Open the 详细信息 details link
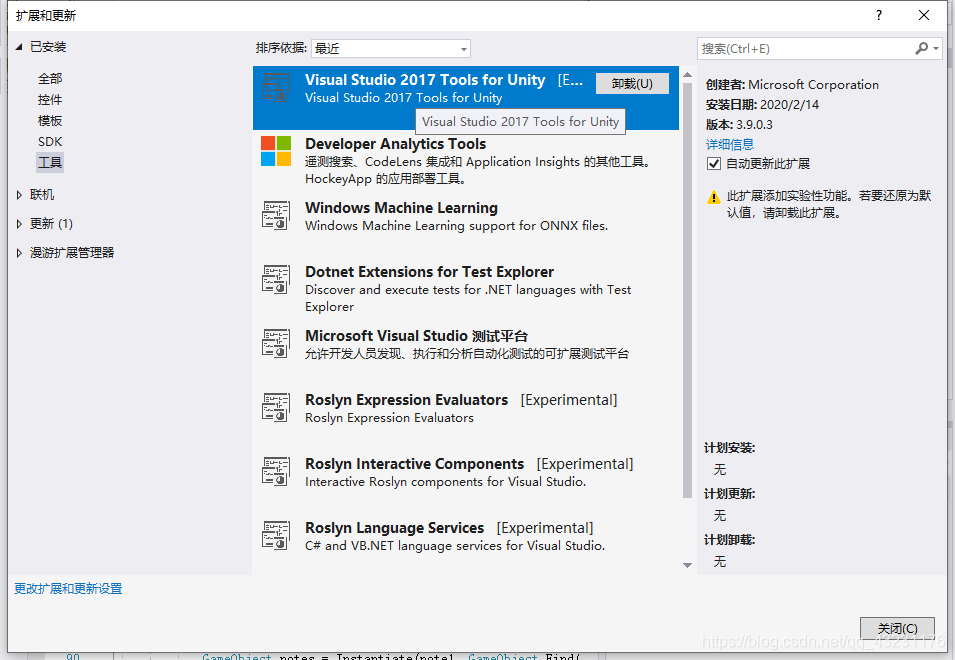 tap(730, 144)
